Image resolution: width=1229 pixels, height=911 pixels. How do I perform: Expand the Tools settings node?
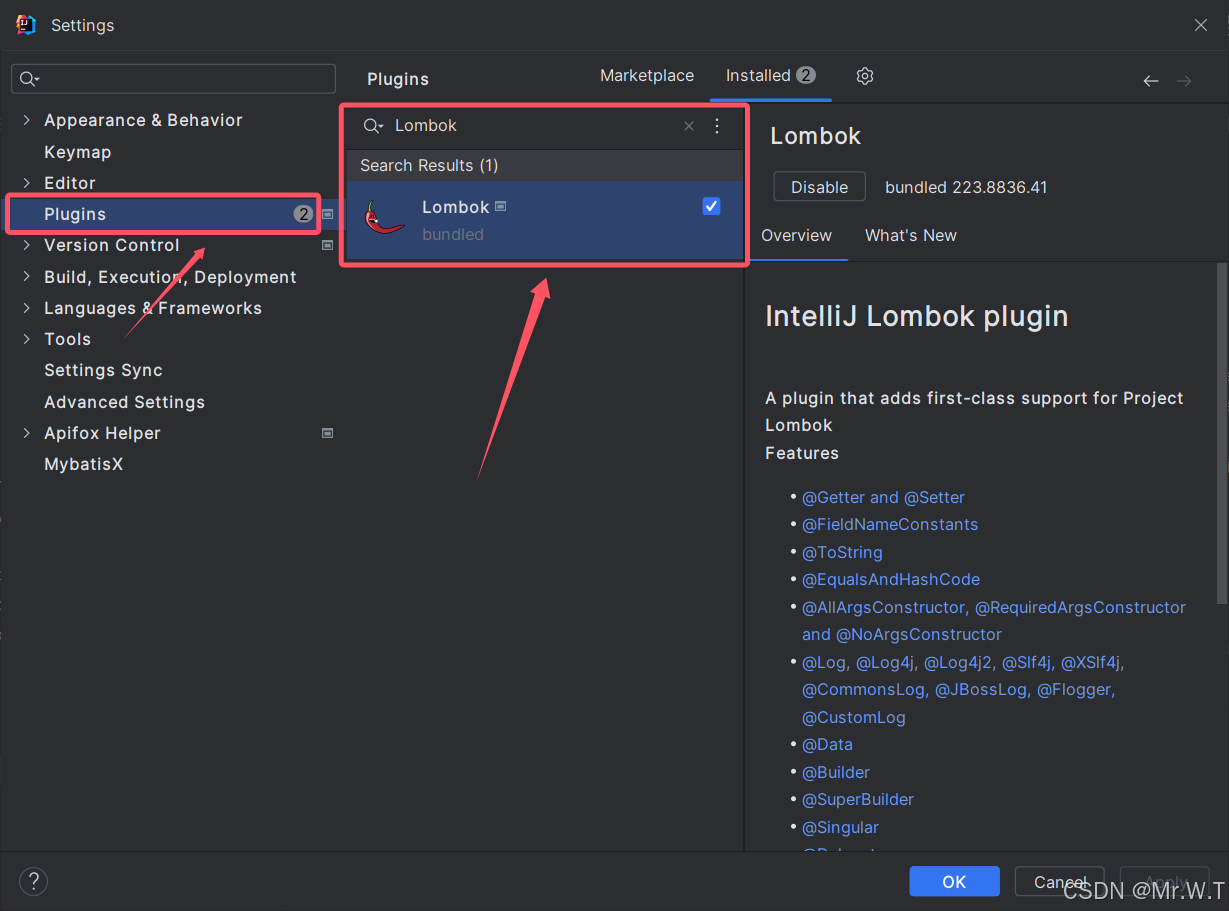click(26, 339)
